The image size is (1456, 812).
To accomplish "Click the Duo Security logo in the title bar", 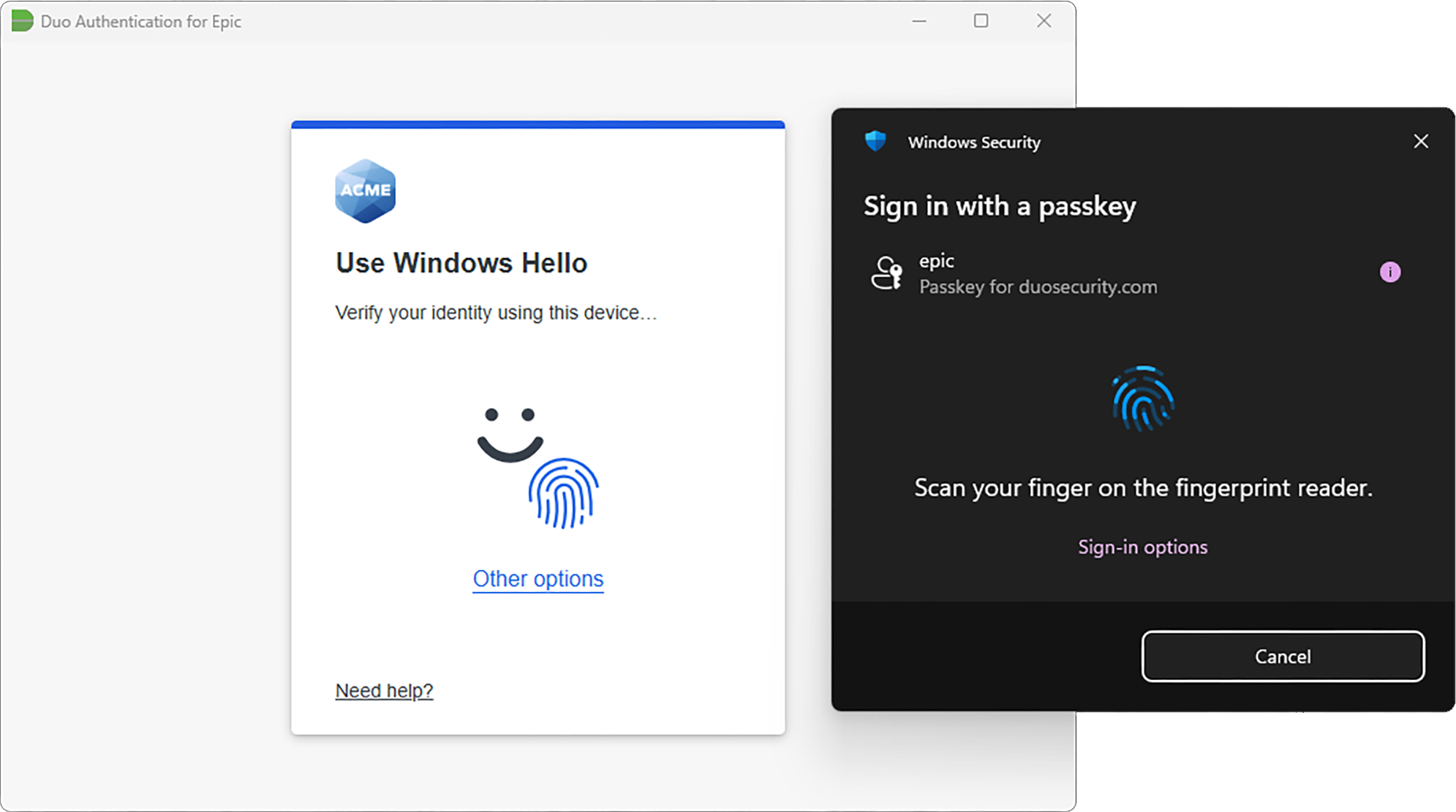I will (22, 21).
